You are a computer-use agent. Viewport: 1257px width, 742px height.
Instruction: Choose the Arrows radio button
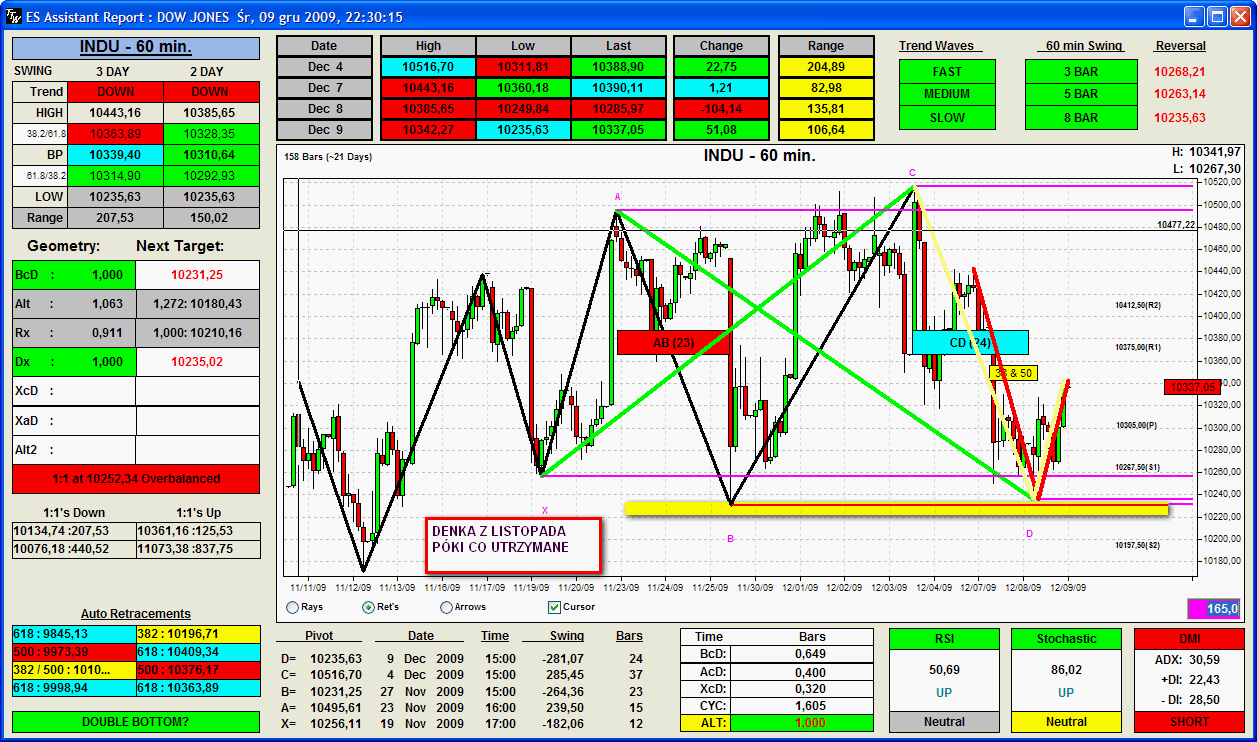pos(446,607)
